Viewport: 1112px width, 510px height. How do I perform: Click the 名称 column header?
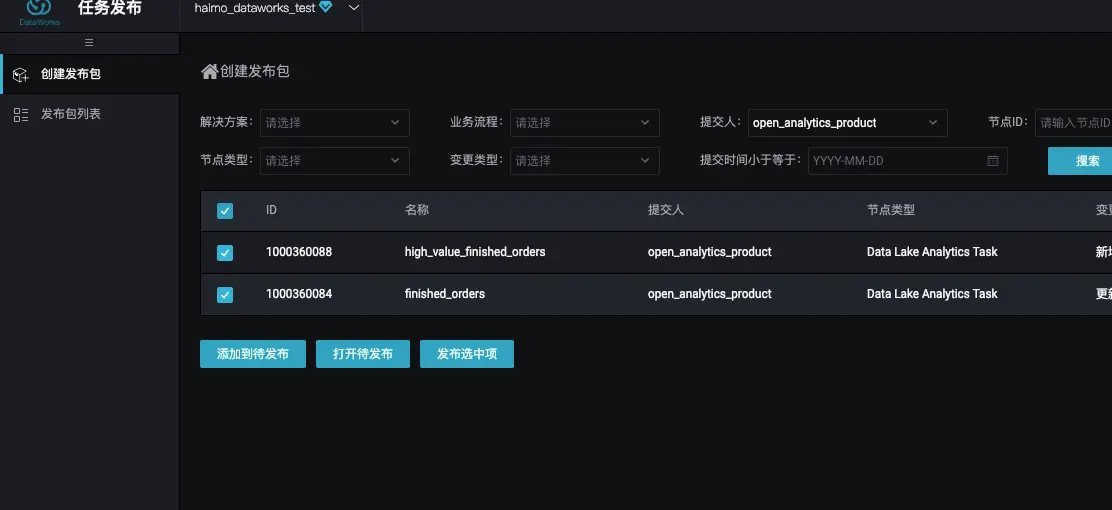pyautogui.click(x=417, y=210)
